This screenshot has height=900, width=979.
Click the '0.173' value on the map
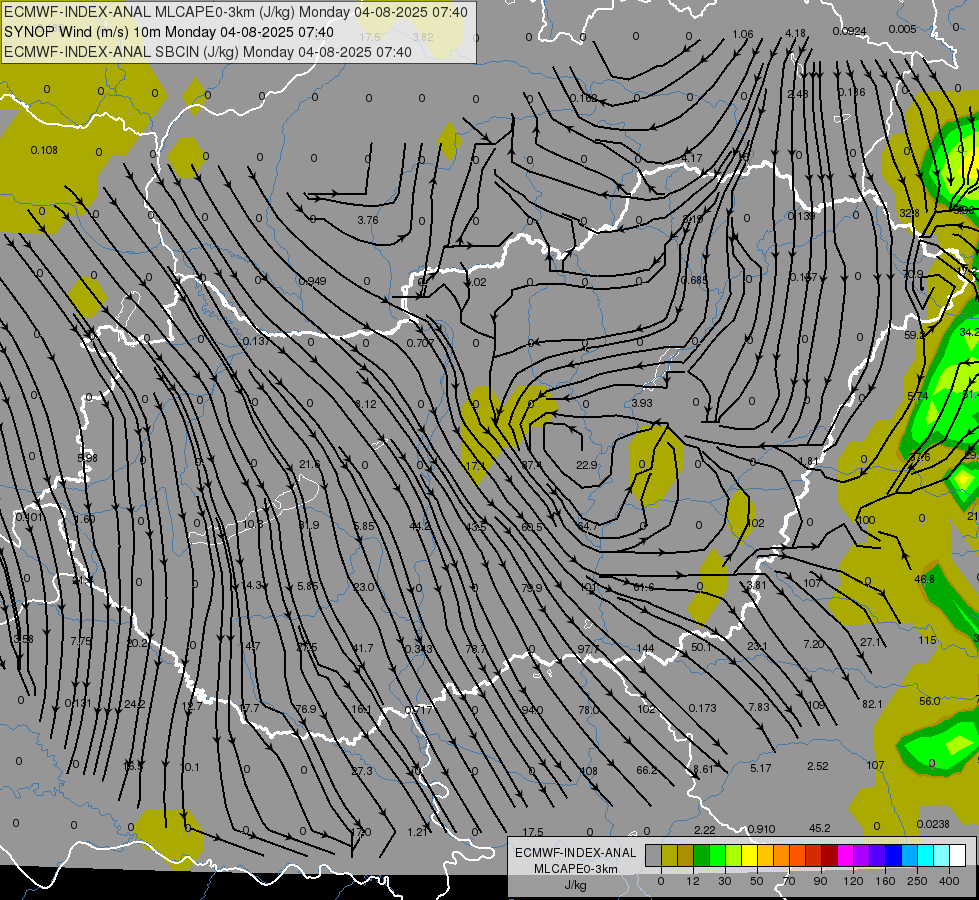click(702, 708)
